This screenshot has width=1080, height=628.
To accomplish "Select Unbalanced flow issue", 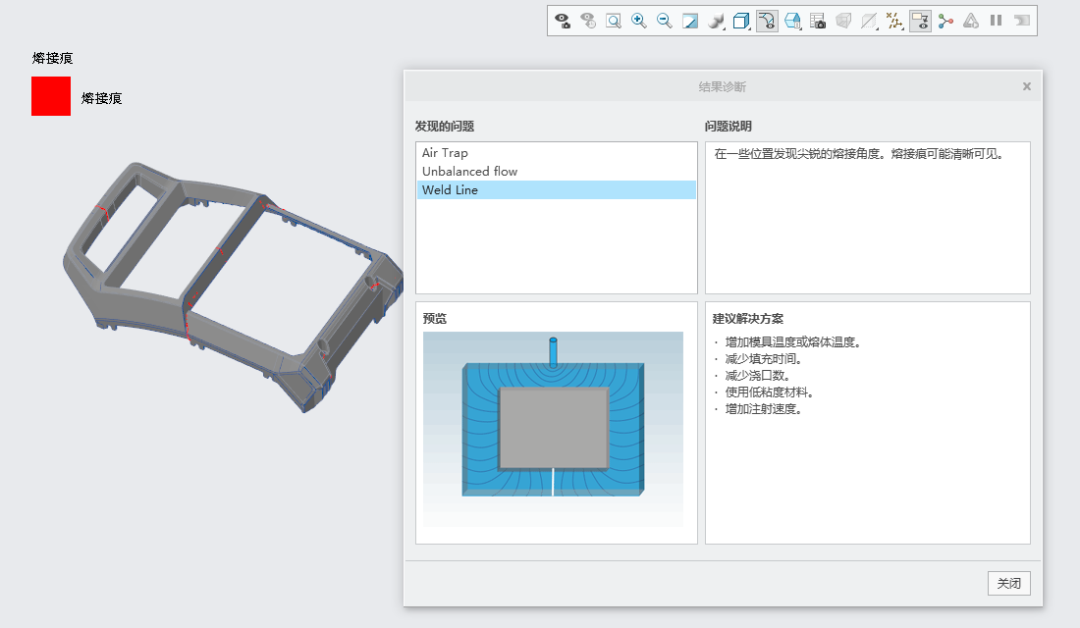I will click(x=556, y=171).
